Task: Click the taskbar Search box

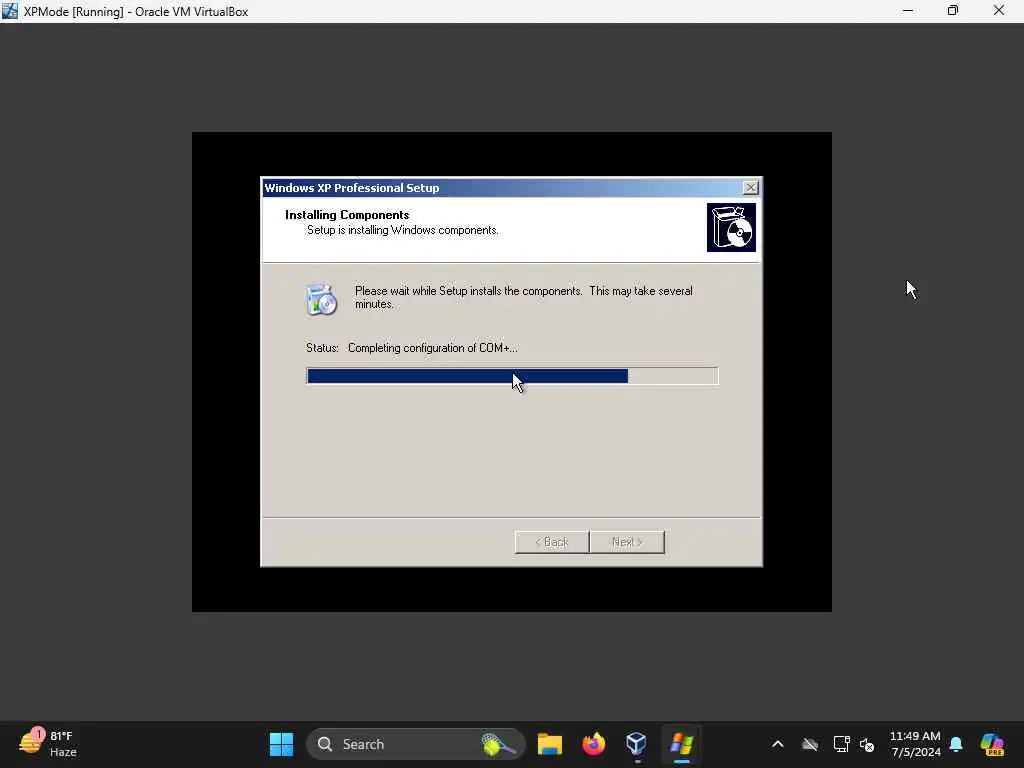Action: pos(415,744)
